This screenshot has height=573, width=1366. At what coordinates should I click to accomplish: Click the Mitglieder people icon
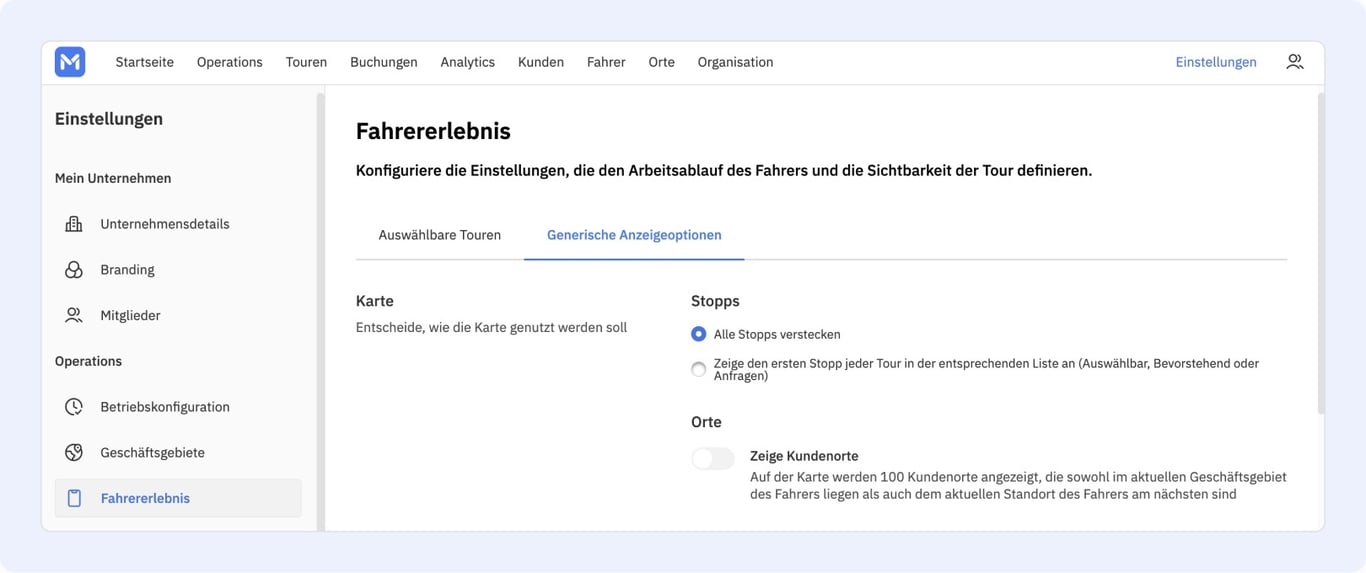coord(74,315)
